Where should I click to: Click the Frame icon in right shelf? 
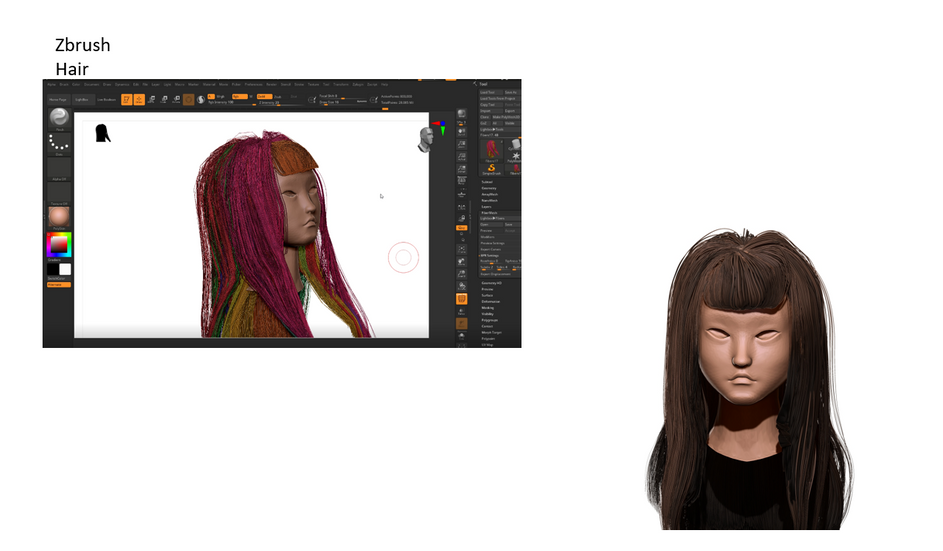tap(461, 249)
